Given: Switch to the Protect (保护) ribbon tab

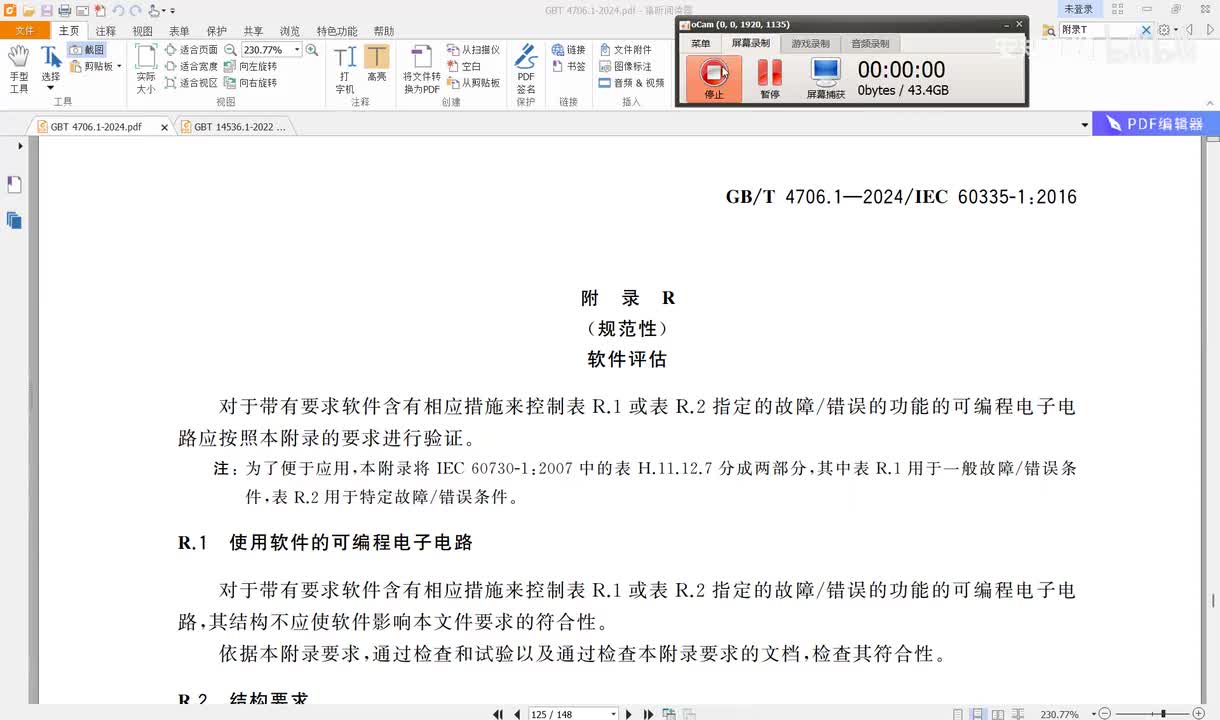Looking at the screenshot, I should pos(216,31).
